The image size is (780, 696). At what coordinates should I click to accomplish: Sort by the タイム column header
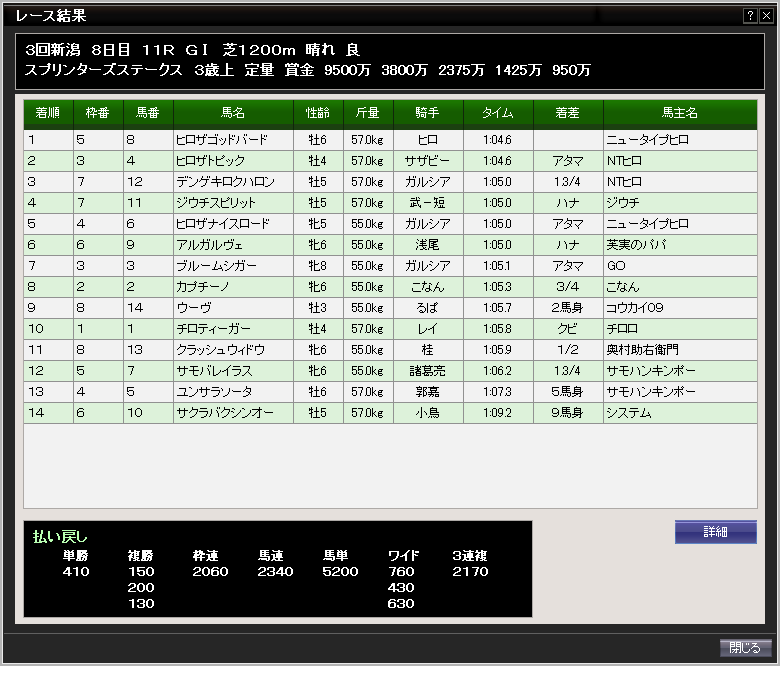498,114
